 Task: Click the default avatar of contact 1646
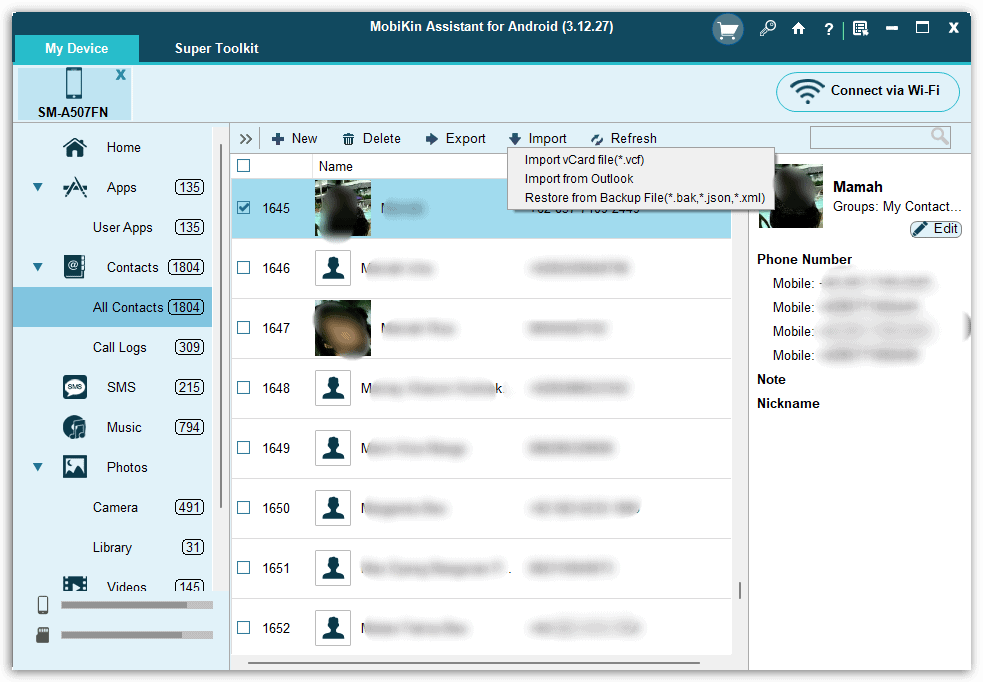tap(333, 268)
